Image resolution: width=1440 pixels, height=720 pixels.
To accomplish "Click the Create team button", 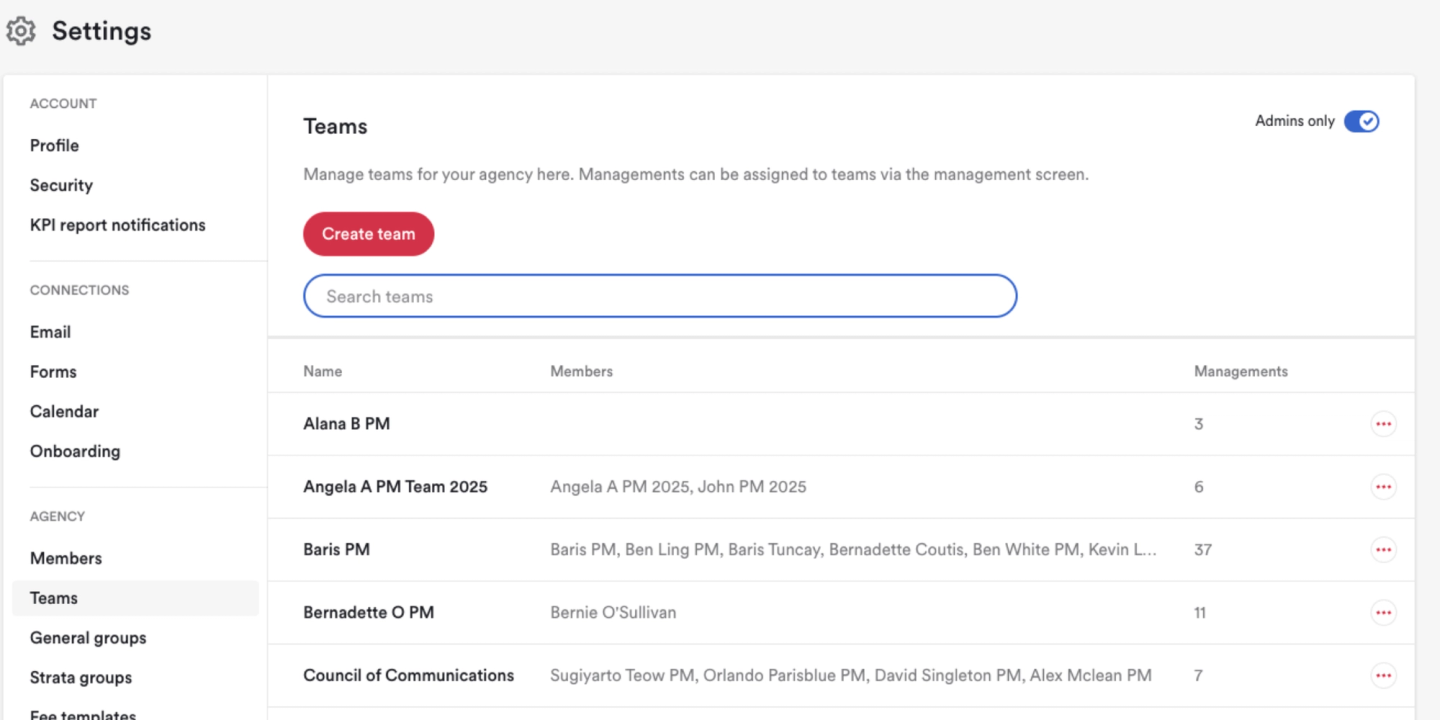I will tap(368, 234).
